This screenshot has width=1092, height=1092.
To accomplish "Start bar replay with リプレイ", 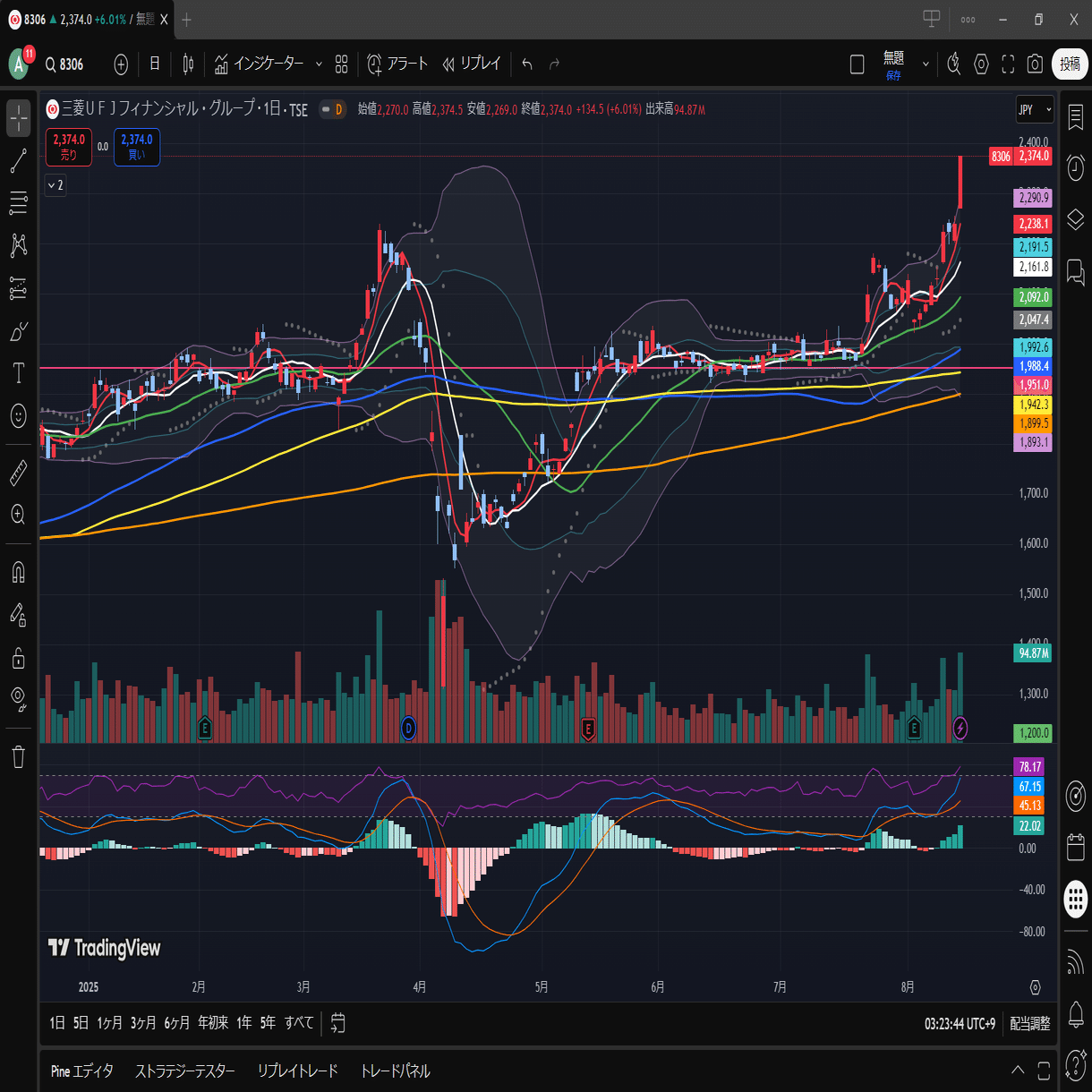I will click(x=472, y=64).
